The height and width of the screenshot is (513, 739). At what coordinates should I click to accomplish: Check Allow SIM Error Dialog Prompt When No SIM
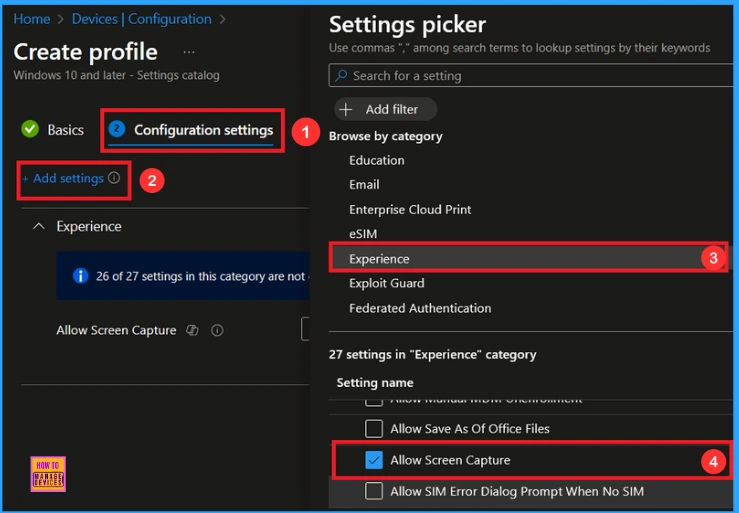click(374, 491)
